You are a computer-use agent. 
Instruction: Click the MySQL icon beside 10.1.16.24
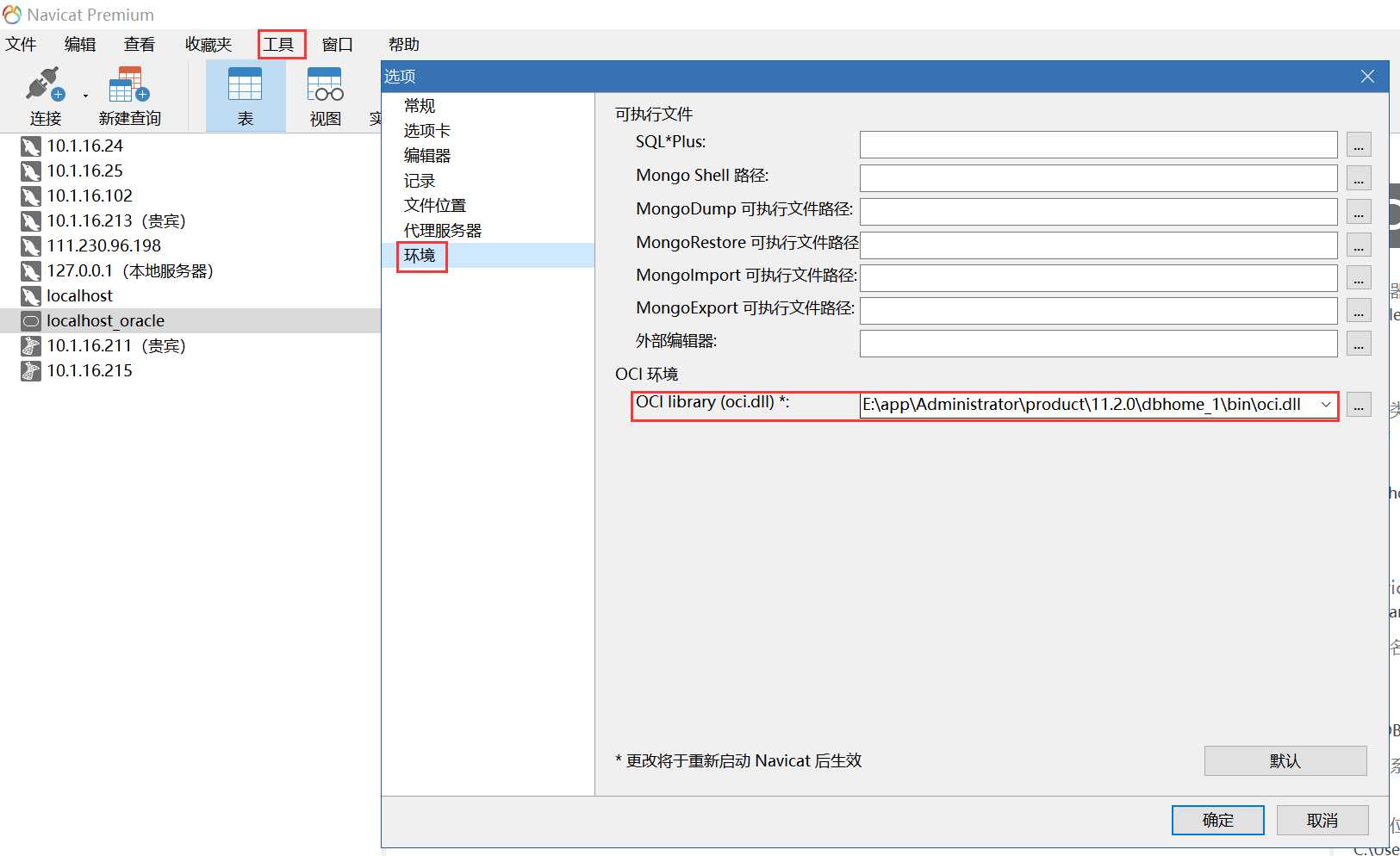tap(31, 146)
